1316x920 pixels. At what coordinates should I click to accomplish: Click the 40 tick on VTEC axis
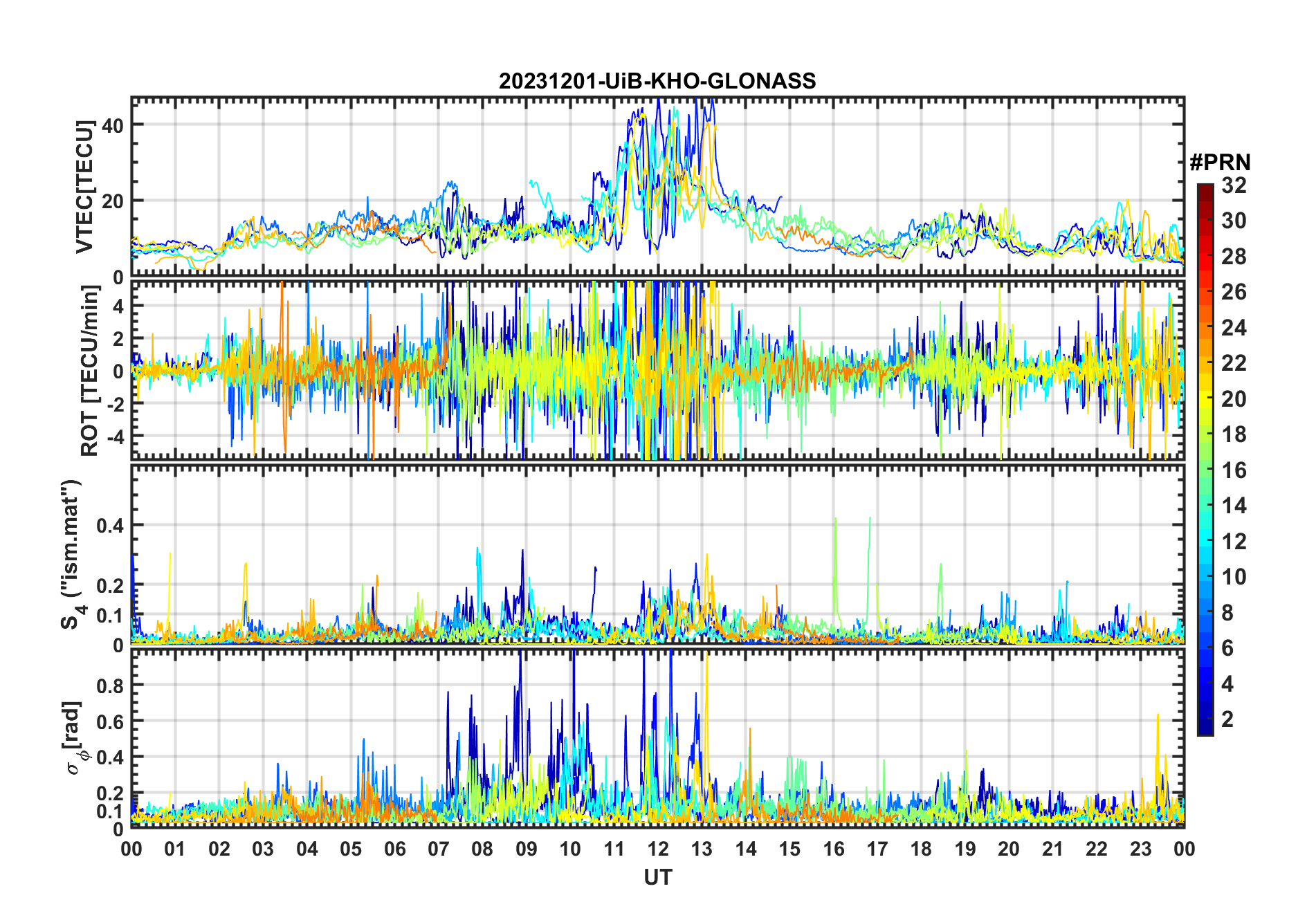point(112,125)
